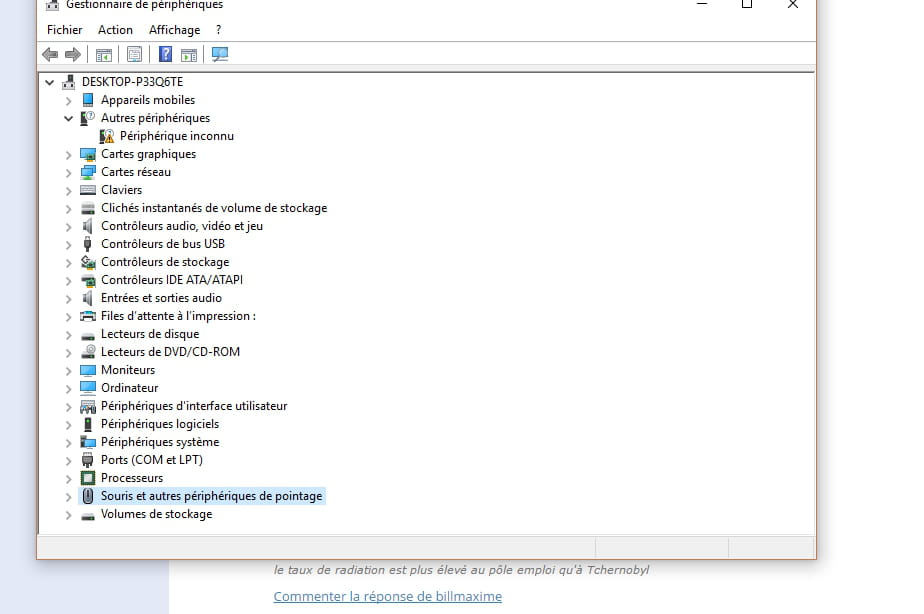Expand the Ordinateur node

coord(68,389)
